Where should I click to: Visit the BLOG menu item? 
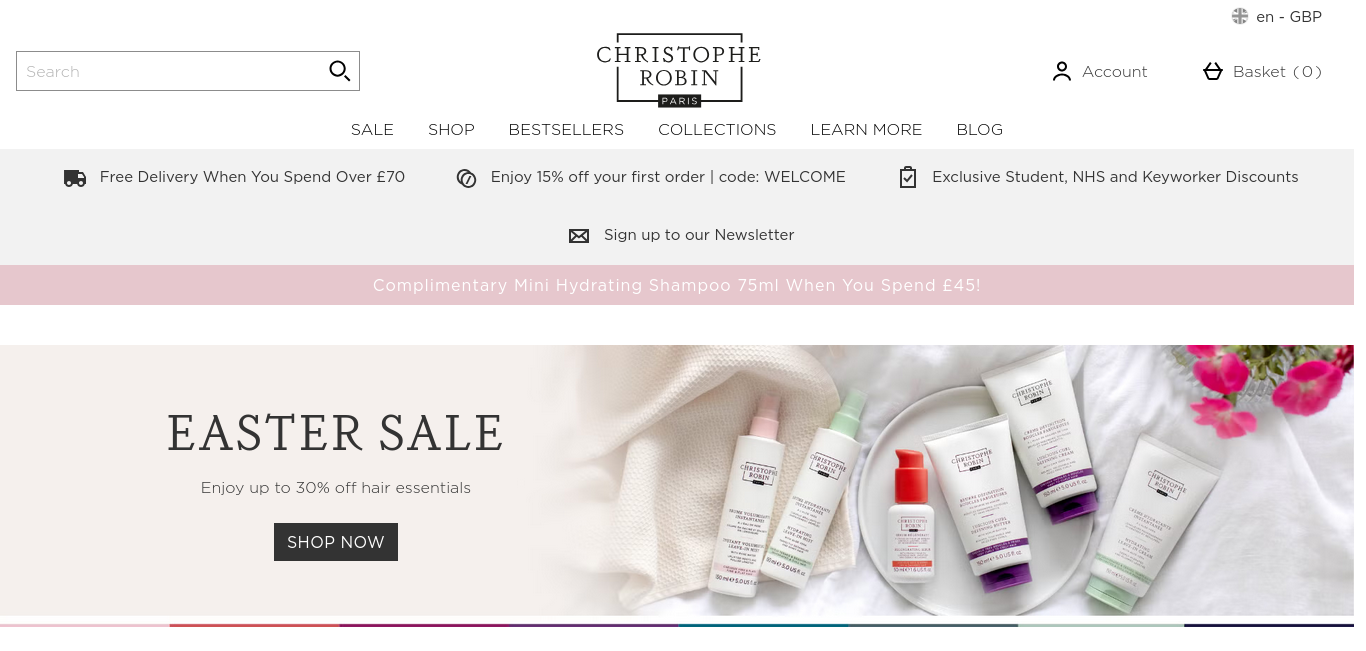[979, 130]
